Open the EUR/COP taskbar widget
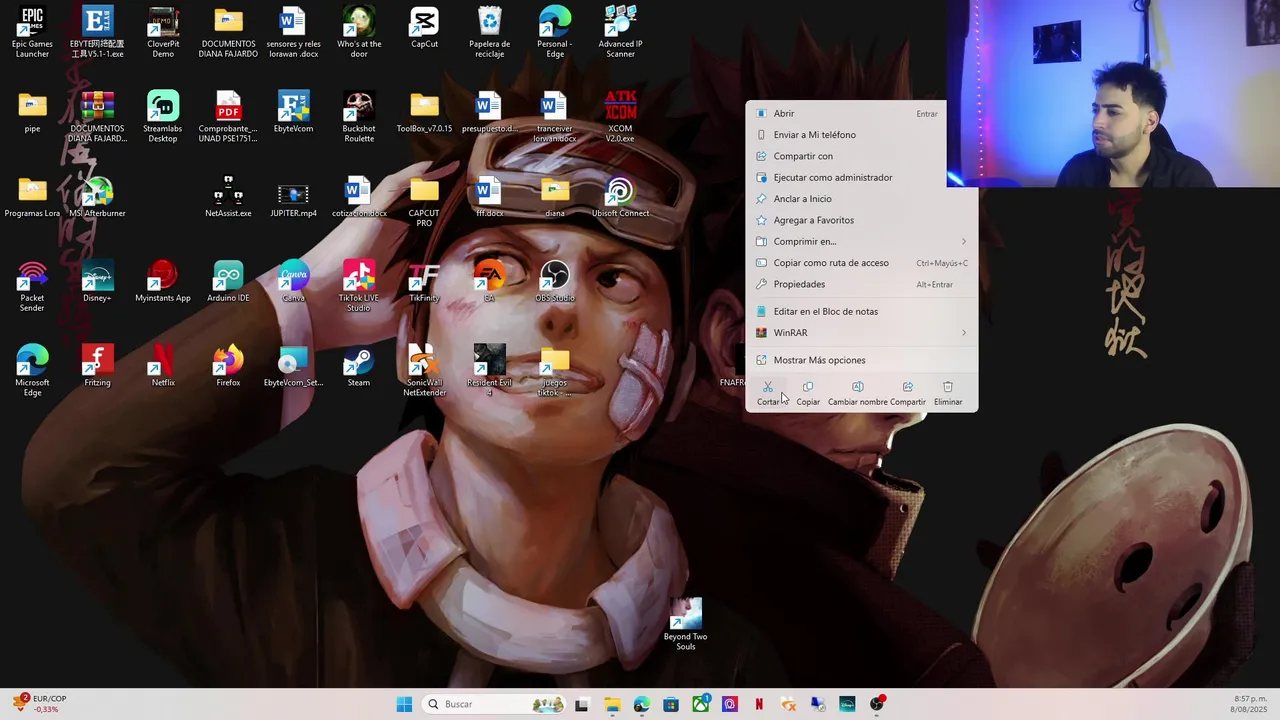Viewport: 1280px width, 720px height. [x=41, y=704]
